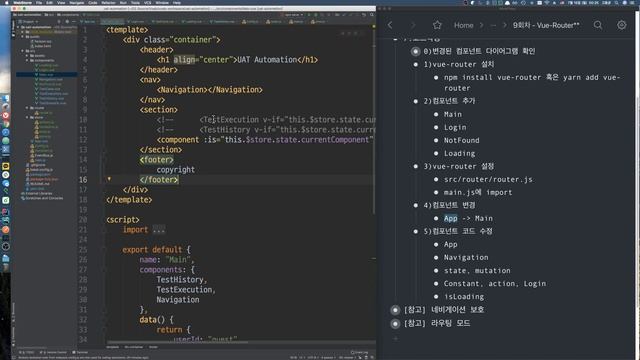Click the bullet of 4)컴포넌트 변경
640x360 pixels.
416,205
